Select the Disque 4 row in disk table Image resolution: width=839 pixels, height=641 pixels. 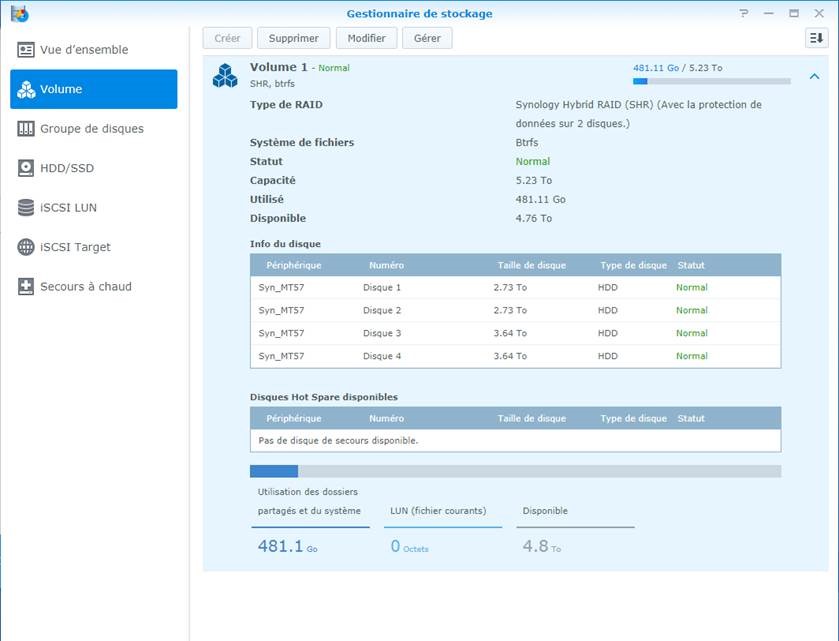point(515,356)
